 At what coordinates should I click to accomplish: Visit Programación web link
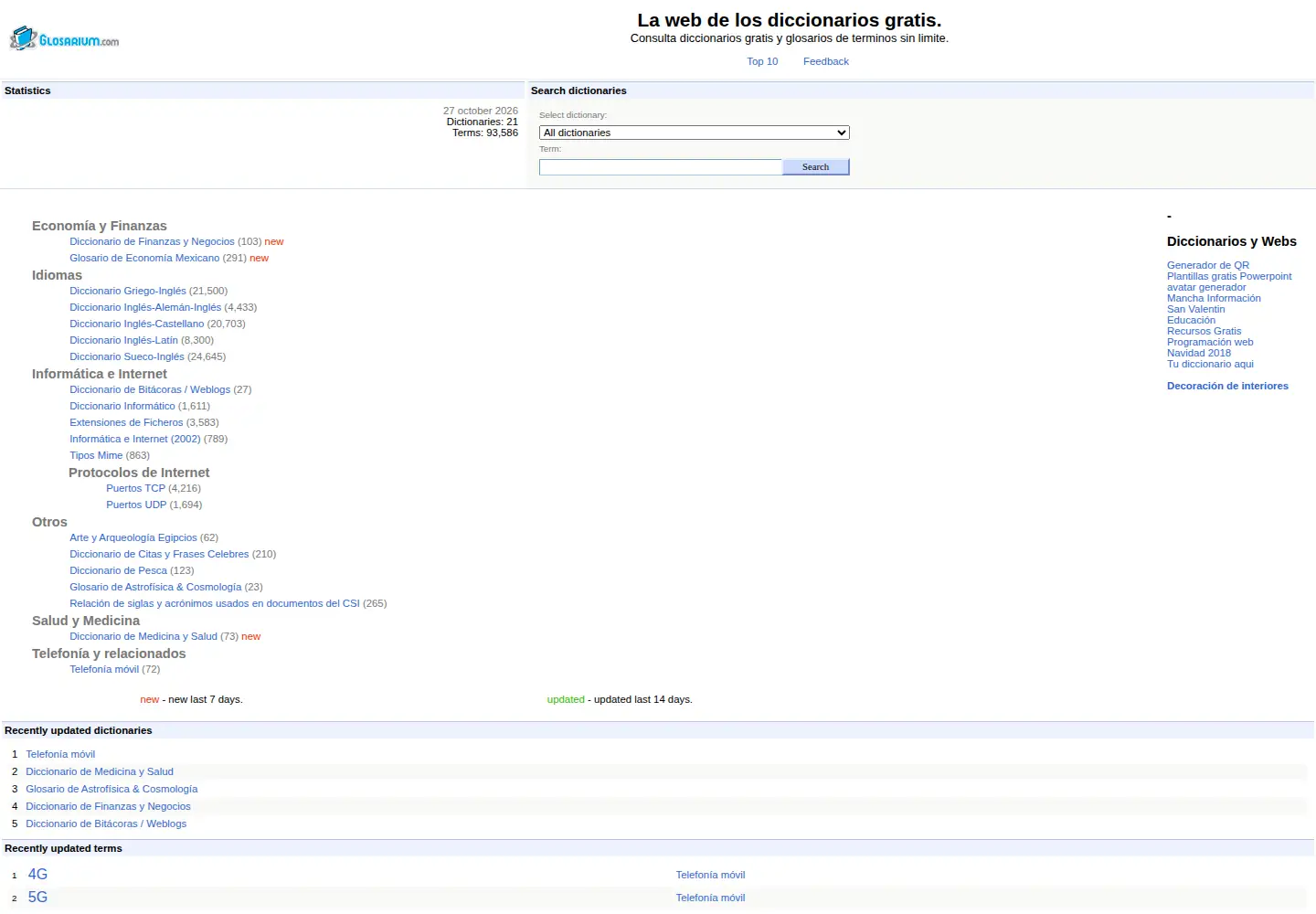pyautogui.click(x=1210, y=342)
